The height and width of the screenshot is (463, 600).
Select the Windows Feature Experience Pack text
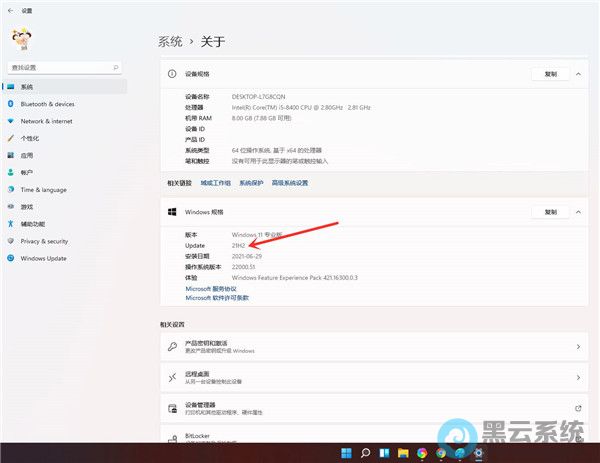click(295, 278)
